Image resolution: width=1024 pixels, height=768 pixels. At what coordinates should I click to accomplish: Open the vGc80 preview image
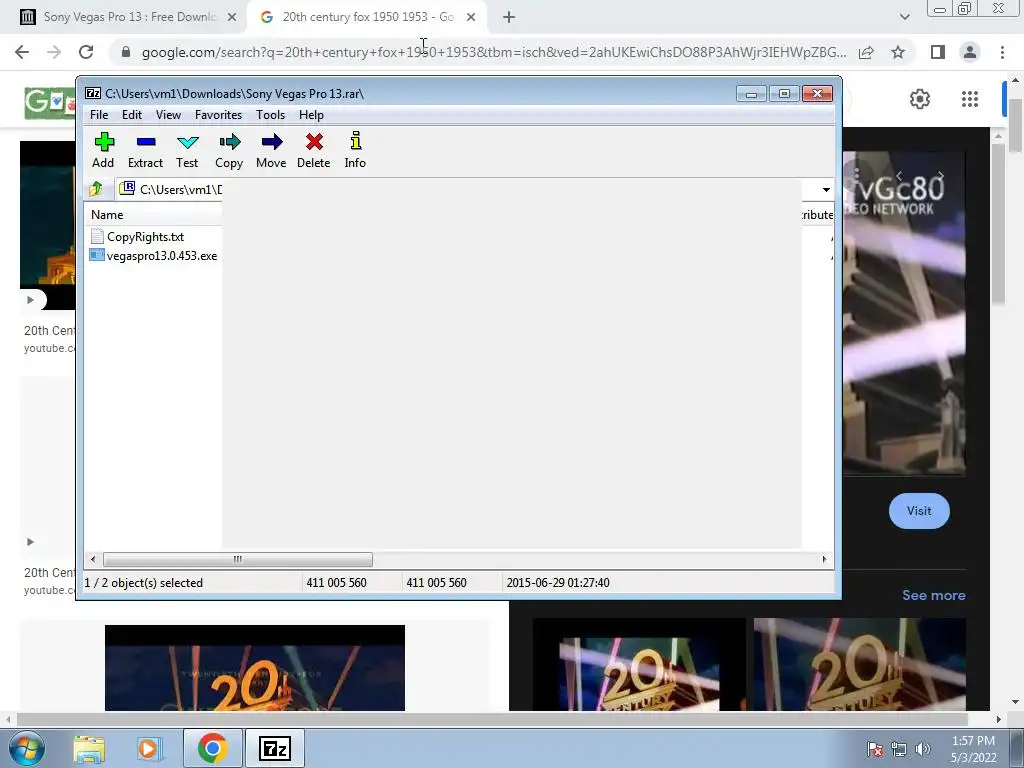point(904,313)
